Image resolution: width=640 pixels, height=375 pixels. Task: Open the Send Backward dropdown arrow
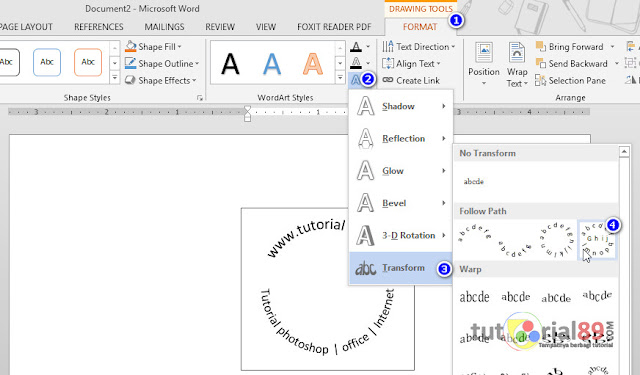pos(616,64)
